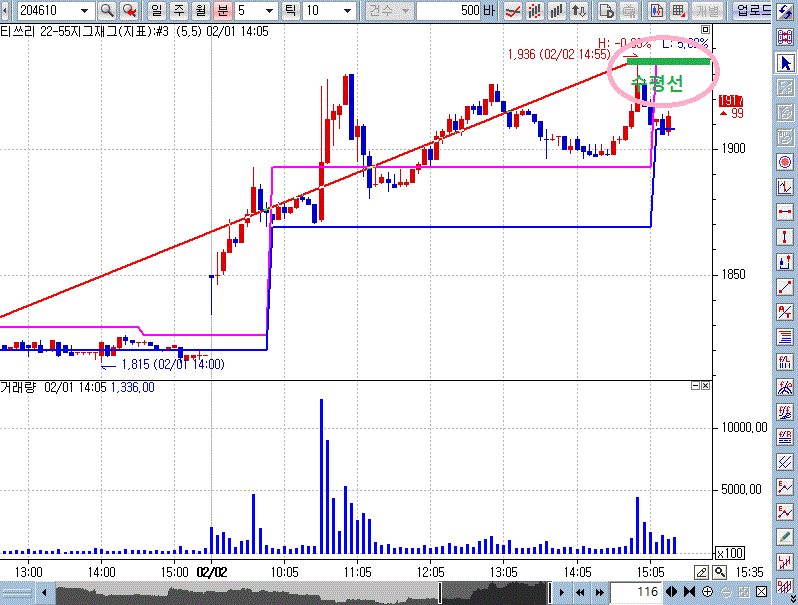
Task: Toggle the minute (분) period button
Action: [x=222, y=11]
